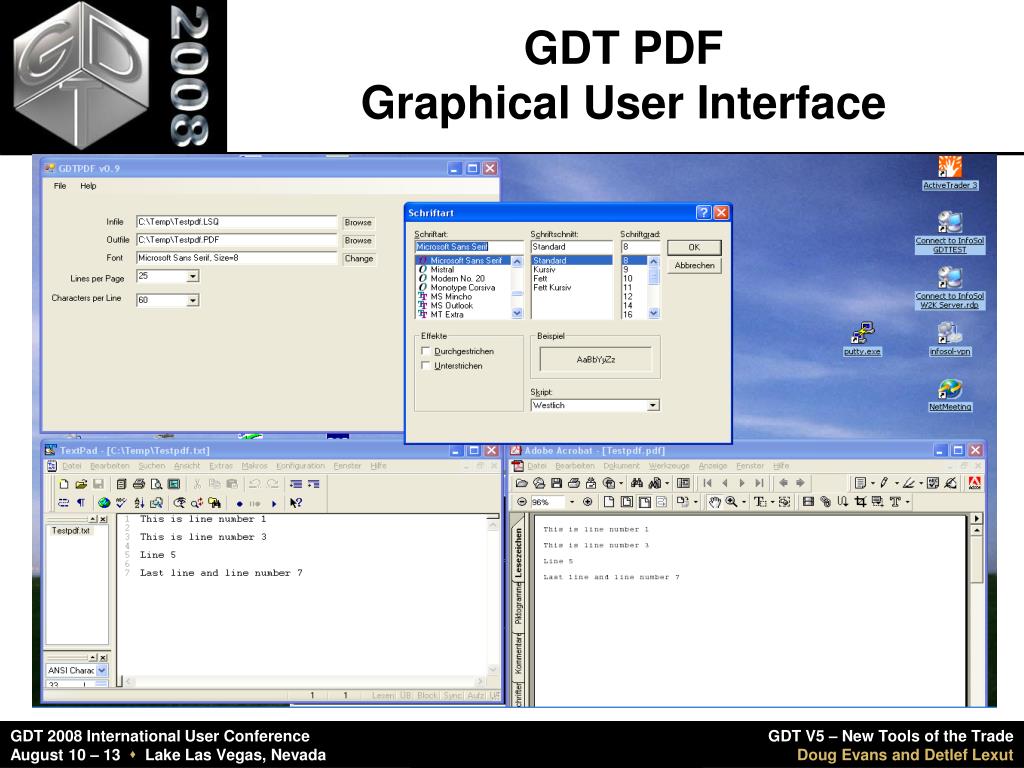
Task: Click Abbrechen in Schriftart dialog
Action: click(694, 266)
